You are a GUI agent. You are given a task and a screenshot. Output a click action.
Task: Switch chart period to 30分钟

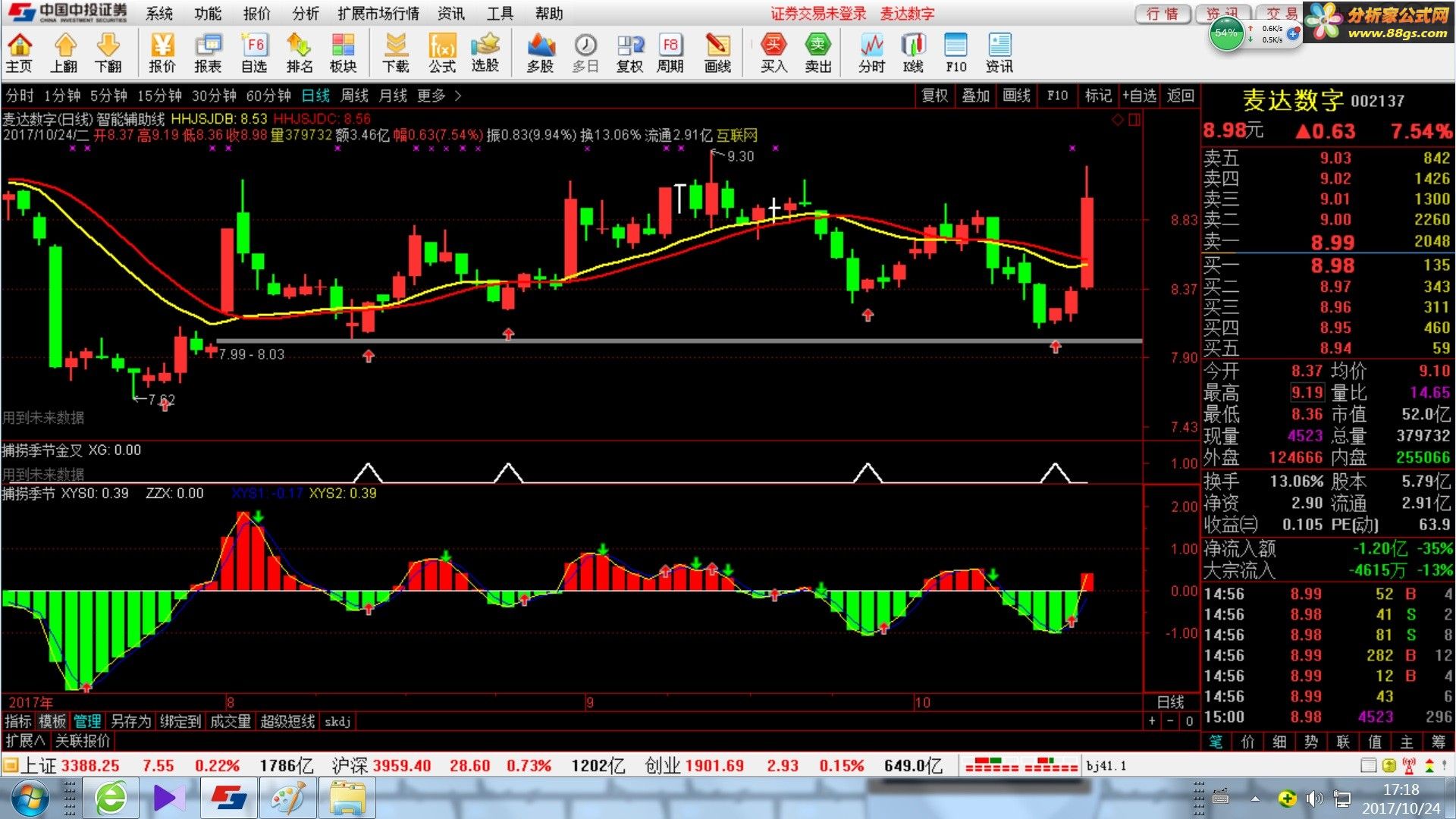pos(214,96)
